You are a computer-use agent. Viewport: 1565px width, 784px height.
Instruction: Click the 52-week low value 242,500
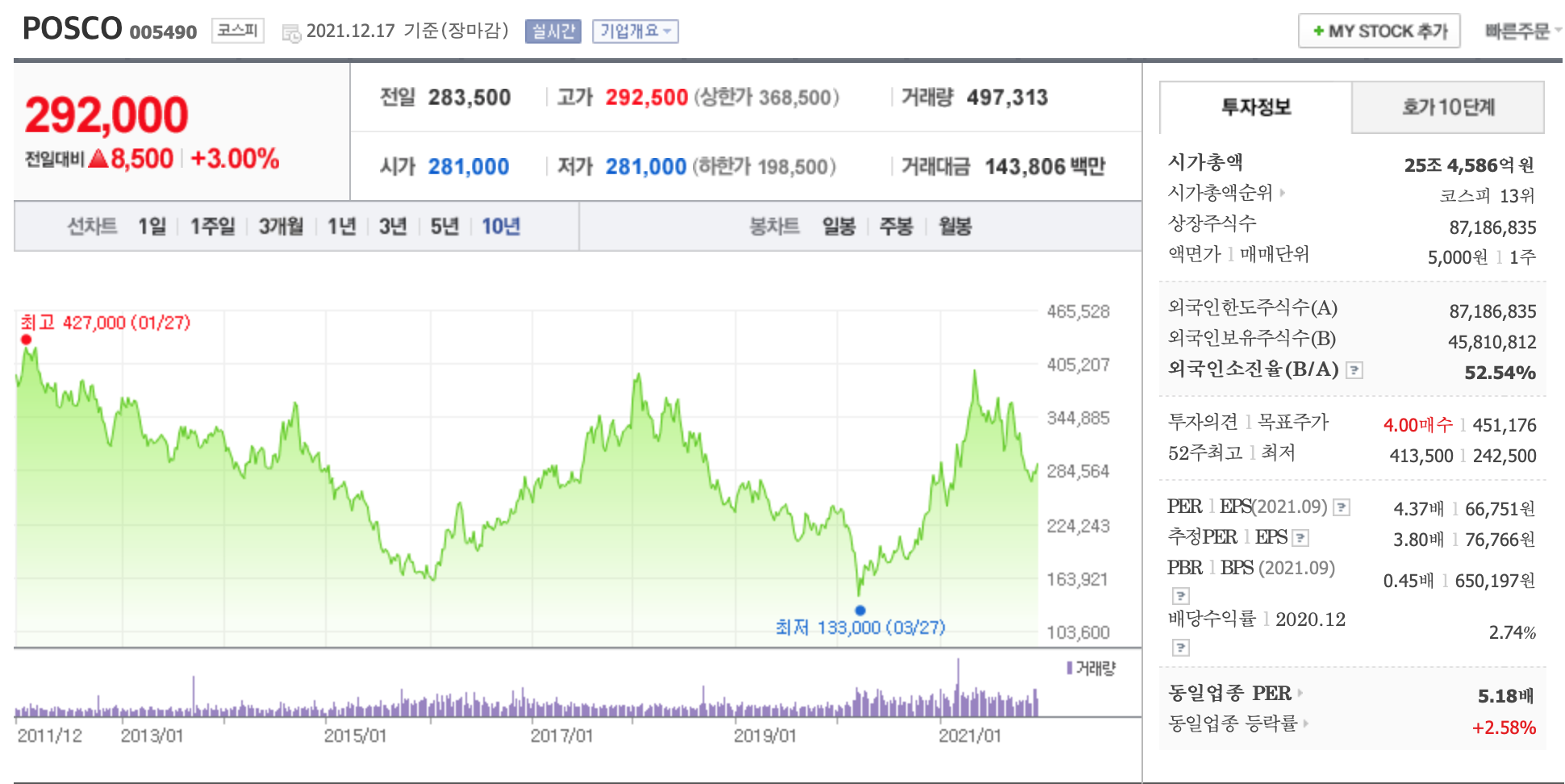tap(1504, 456)
